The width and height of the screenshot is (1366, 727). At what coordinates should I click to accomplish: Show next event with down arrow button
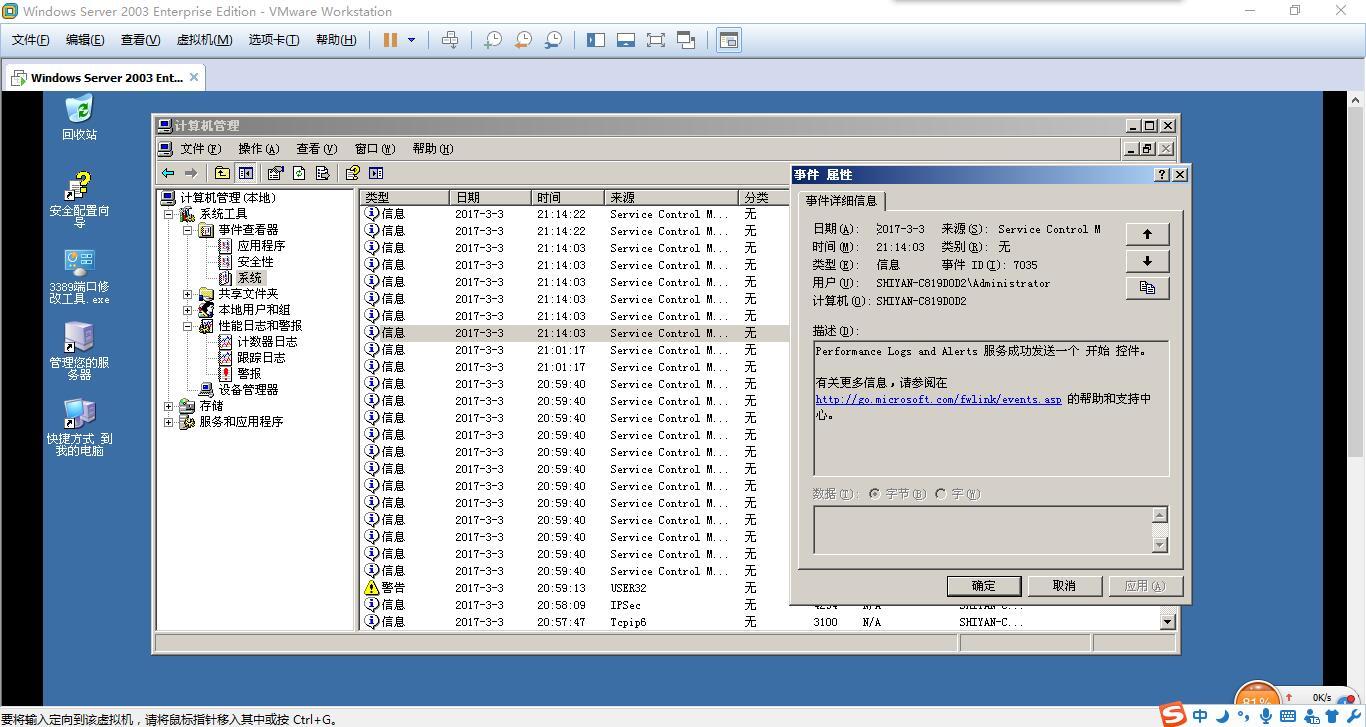point(1147,261)
